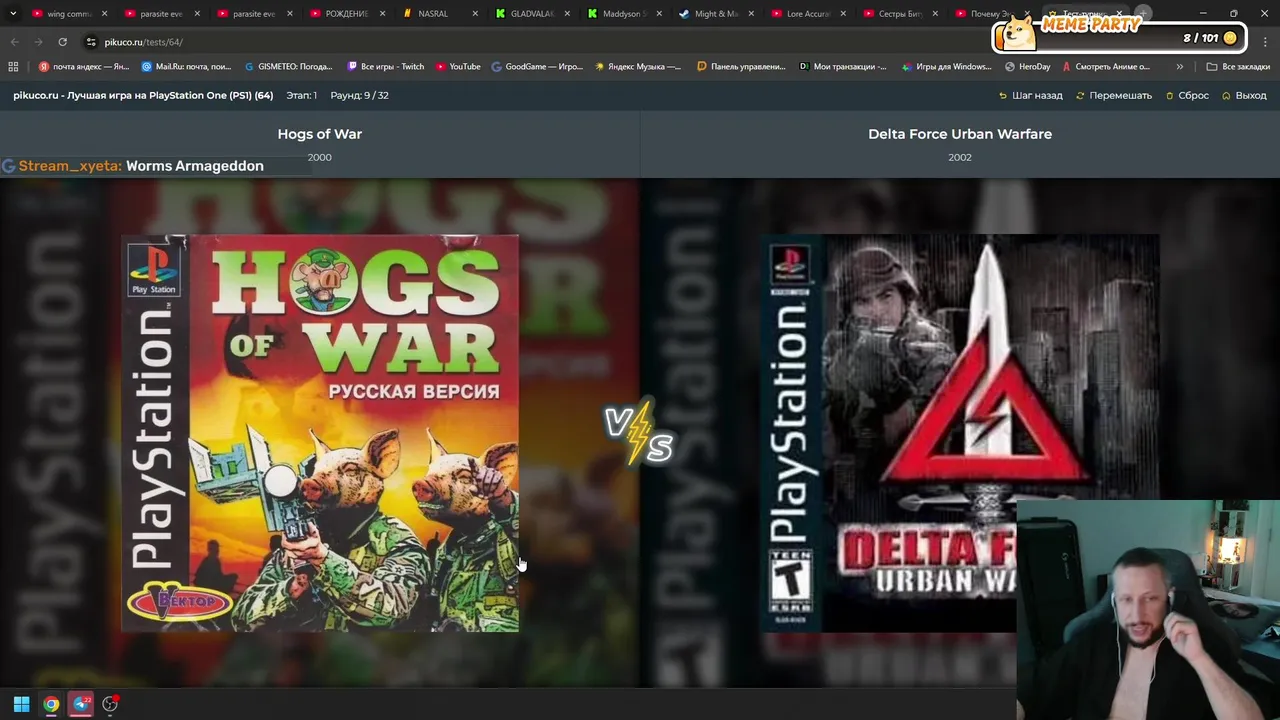Image resolution: width=1280 pixels, height=720 pixels.
Task: Close the wing comma tab
Action: [x=104, y=14]
